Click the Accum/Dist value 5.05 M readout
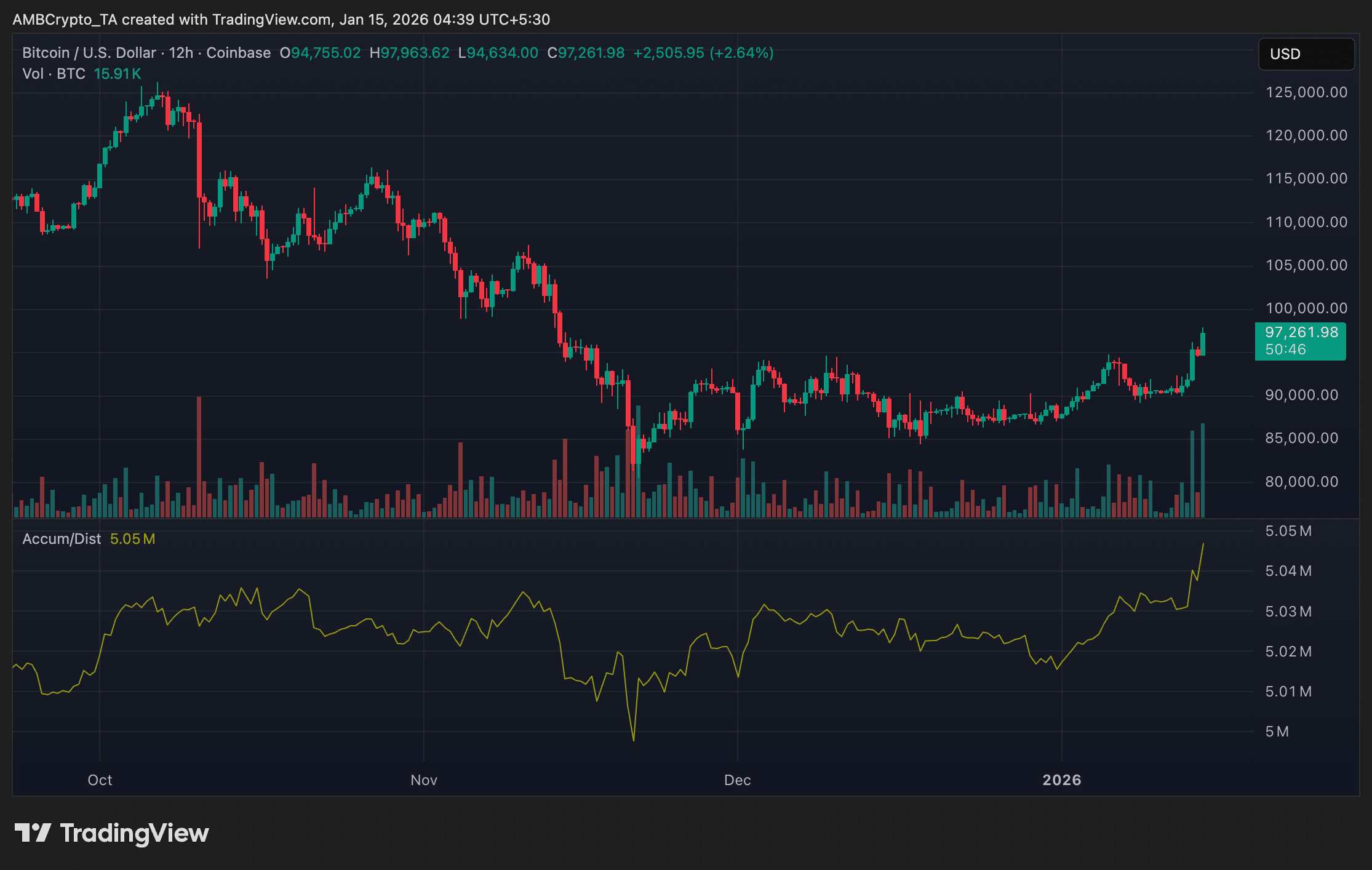Screen dimensions: 1372x870 coord(132,539)
